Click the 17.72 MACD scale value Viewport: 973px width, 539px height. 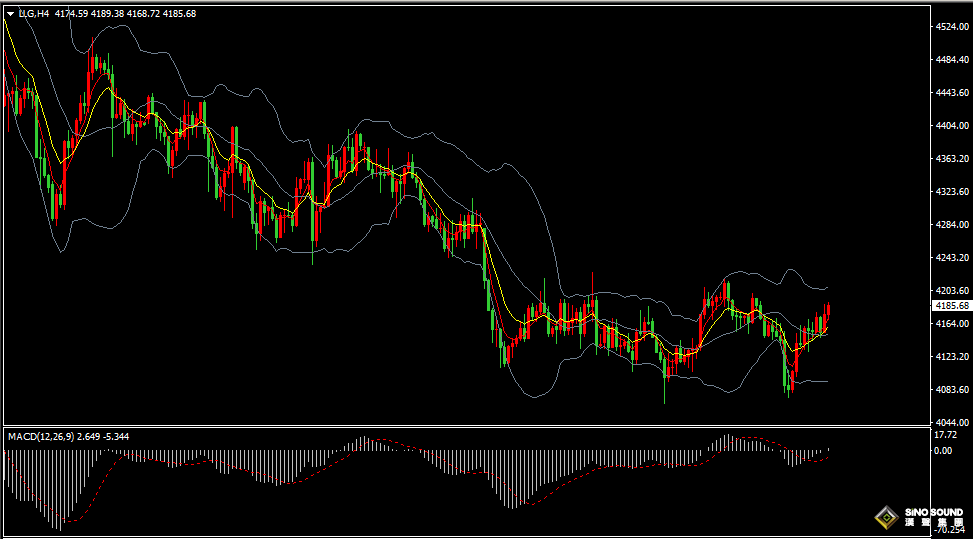pyautogui.click(x=946, y=435)
